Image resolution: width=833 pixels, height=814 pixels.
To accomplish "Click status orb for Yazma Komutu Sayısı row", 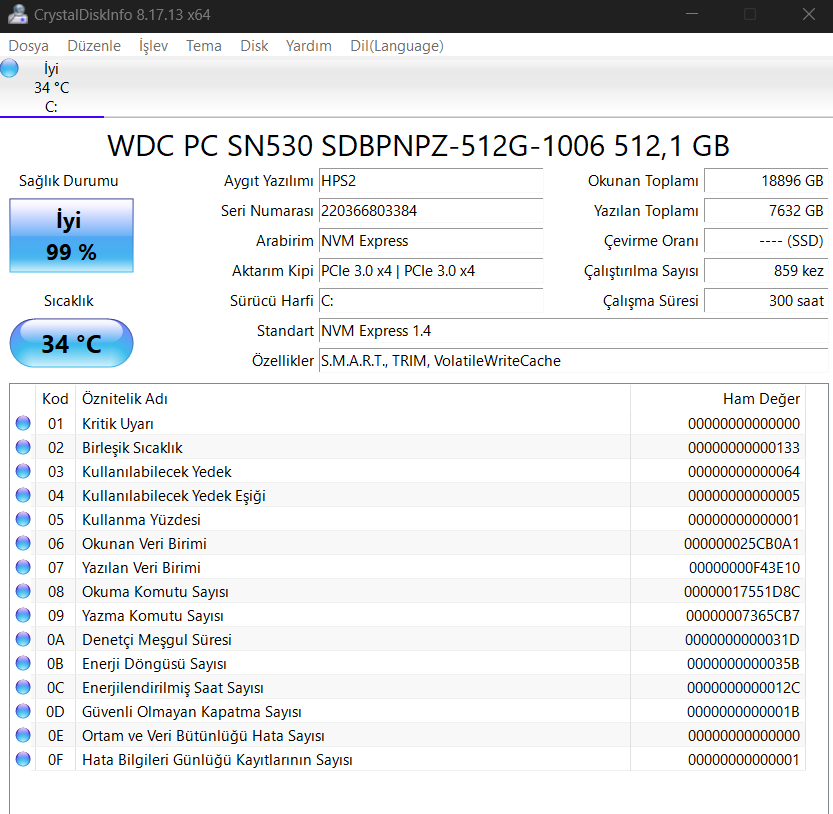I will coord(23,615).
